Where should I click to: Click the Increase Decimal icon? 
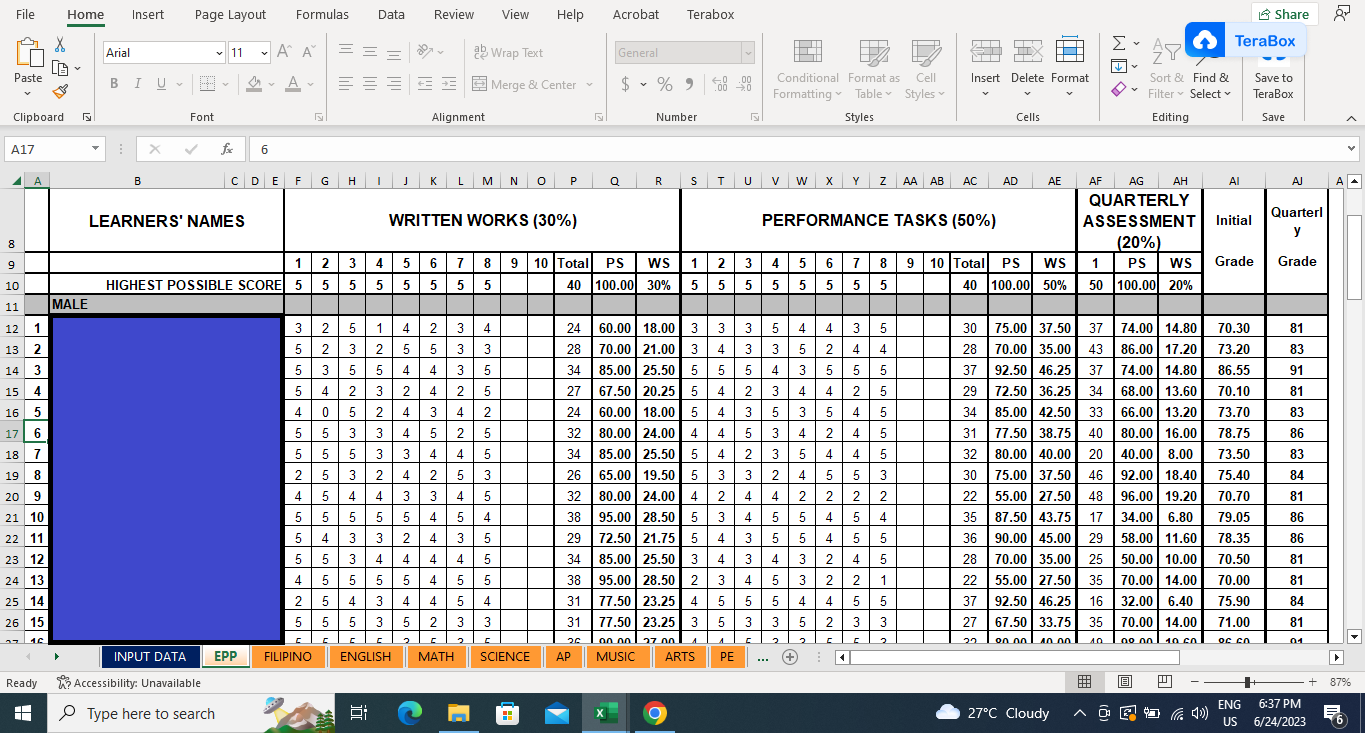(720, 85)
